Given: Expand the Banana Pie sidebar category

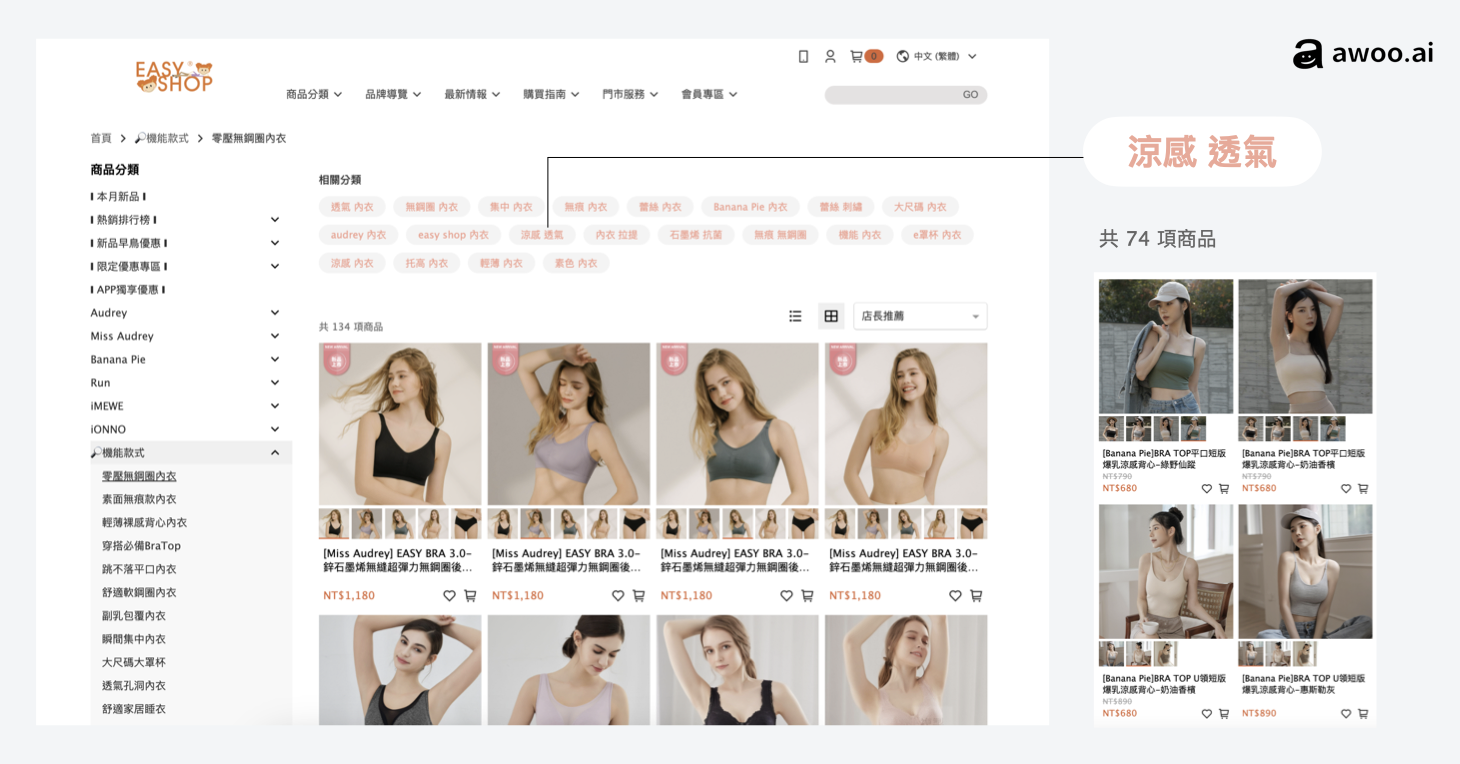Looking at the screenshot, I should 275,359.
